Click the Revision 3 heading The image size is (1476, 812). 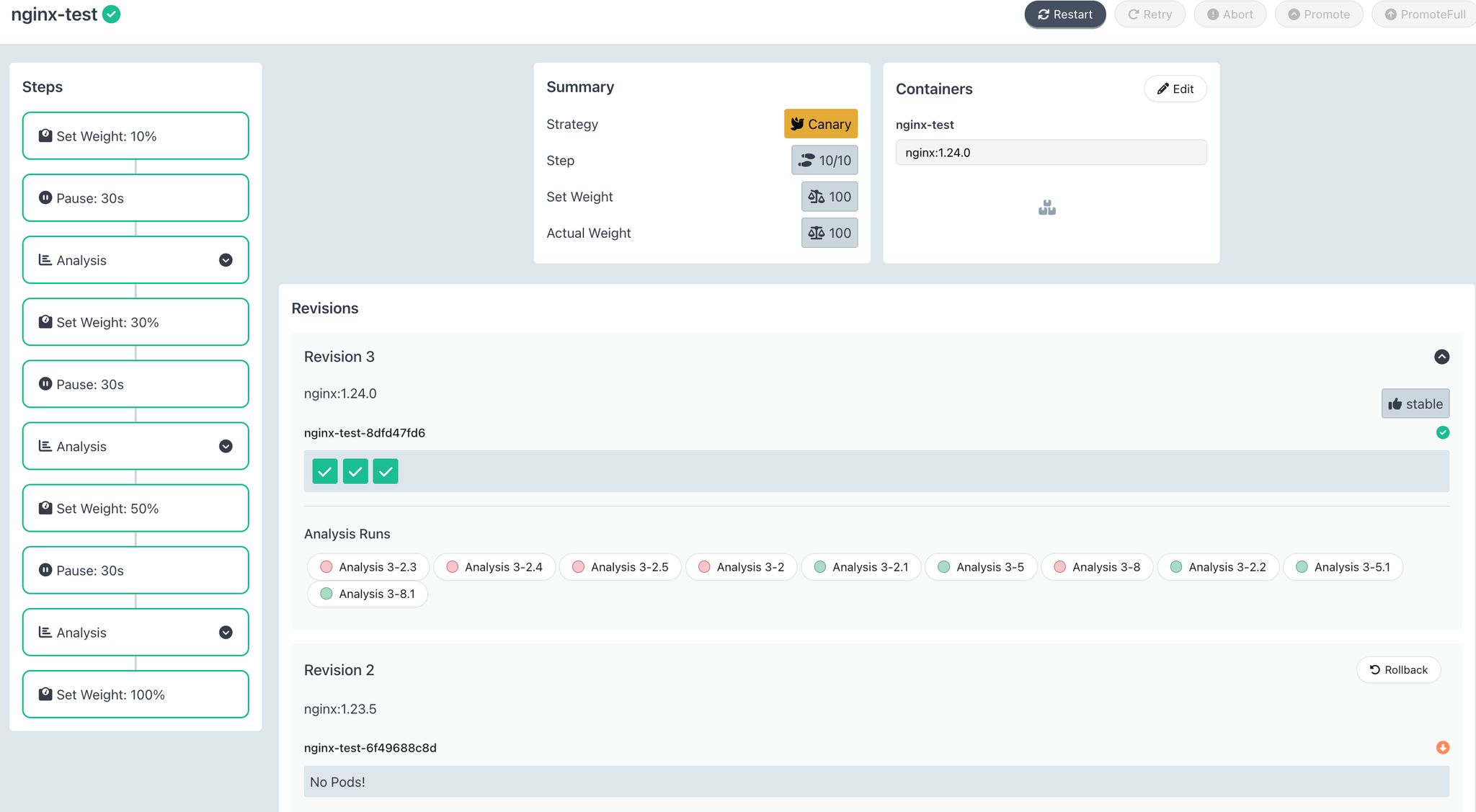click(339, 357)
